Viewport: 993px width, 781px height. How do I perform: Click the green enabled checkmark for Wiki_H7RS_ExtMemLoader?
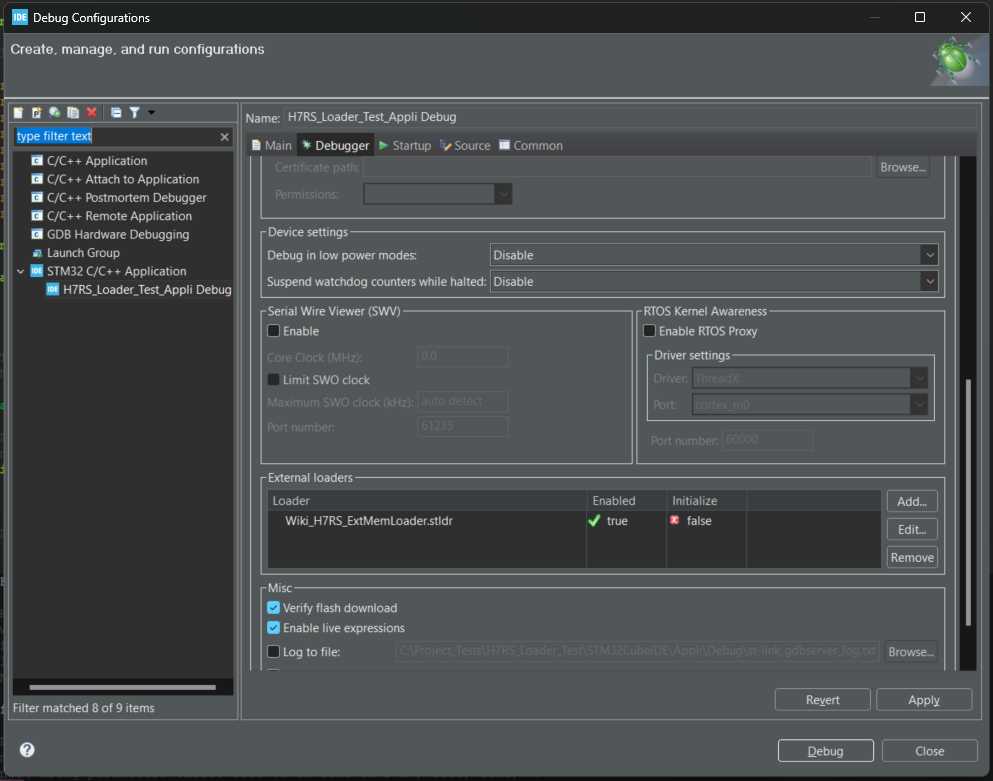[594, 521]
